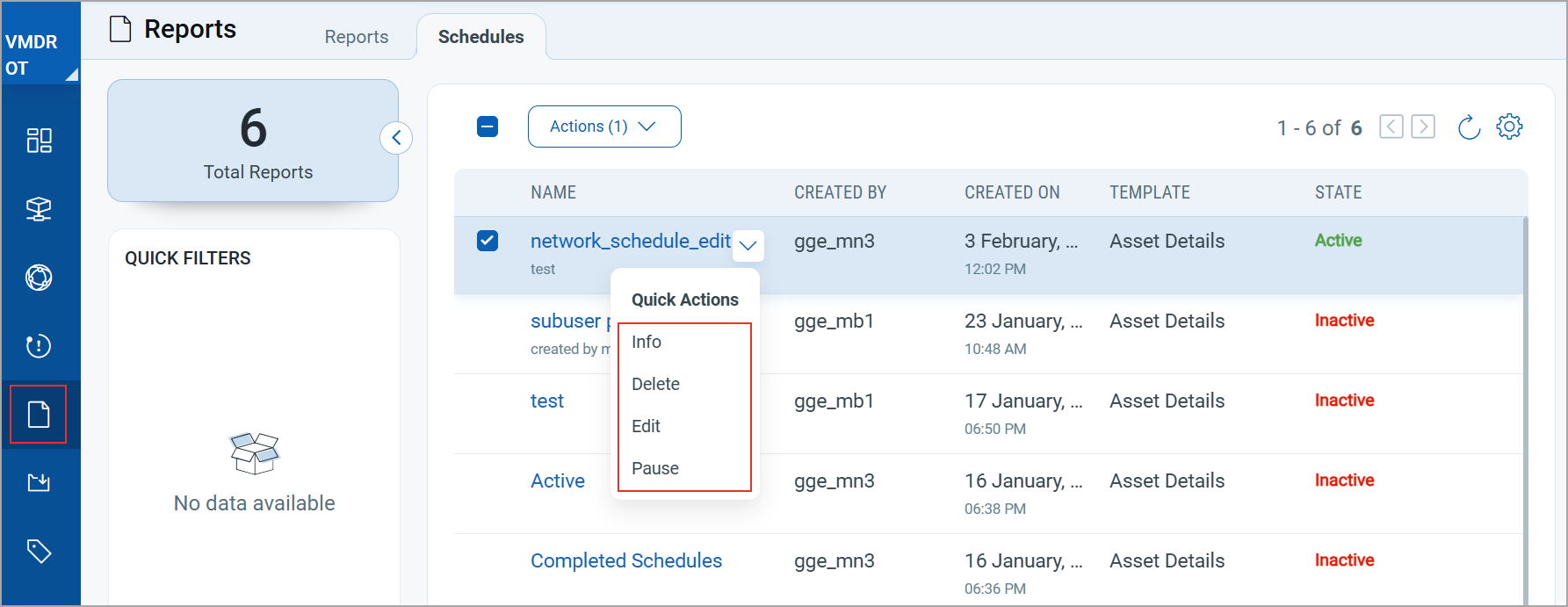1568x607 pixels.
Task: Click gge_mn3 in network_schedule_edit row
Action: coord(835,241)
